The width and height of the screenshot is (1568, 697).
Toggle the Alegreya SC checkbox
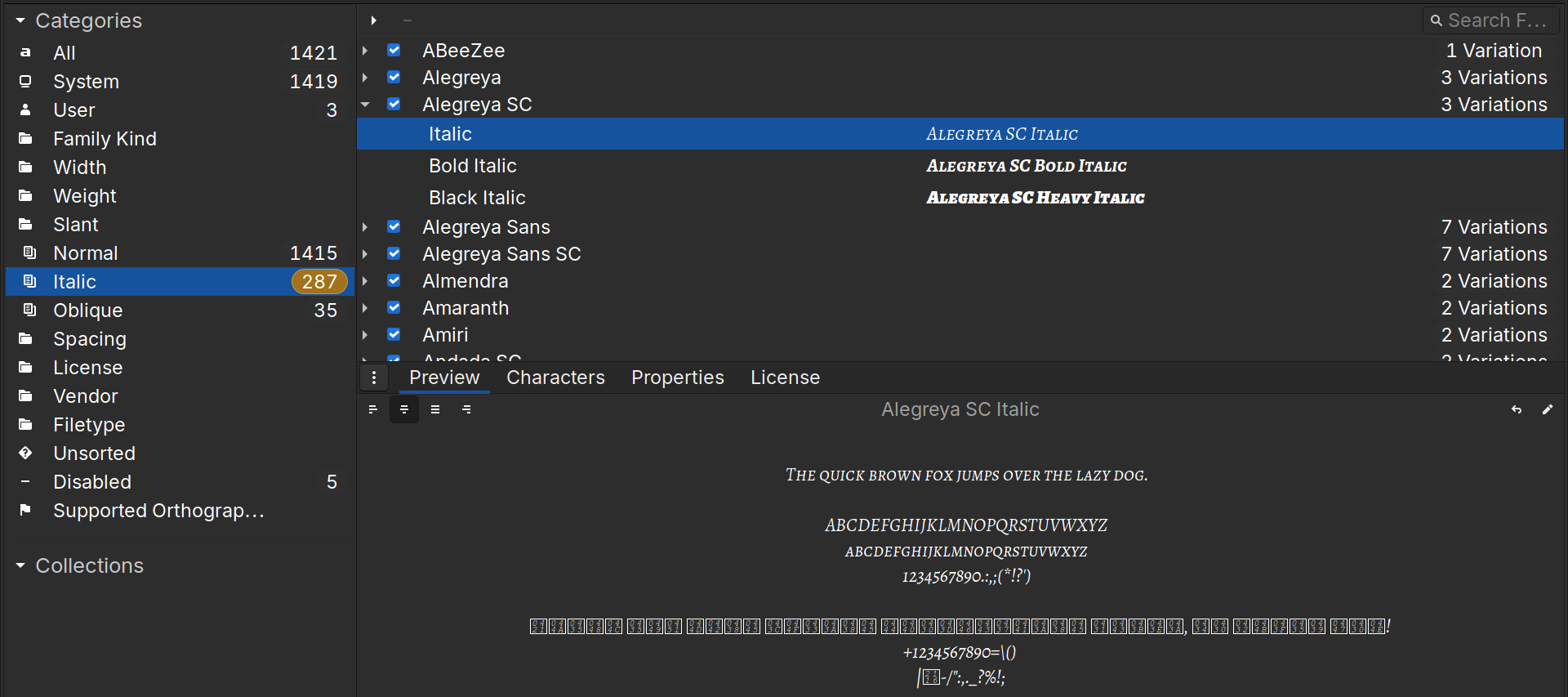pyautogui.click(x=394, y=104)
